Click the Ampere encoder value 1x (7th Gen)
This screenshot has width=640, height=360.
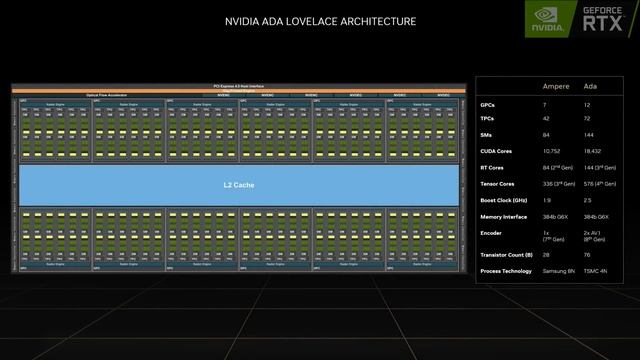click(x=553, y=236)
